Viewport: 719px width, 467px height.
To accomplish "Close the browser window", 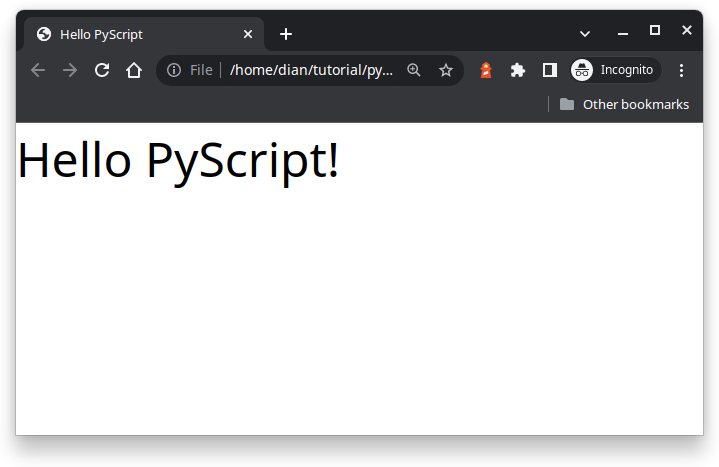I will [686, 30].
